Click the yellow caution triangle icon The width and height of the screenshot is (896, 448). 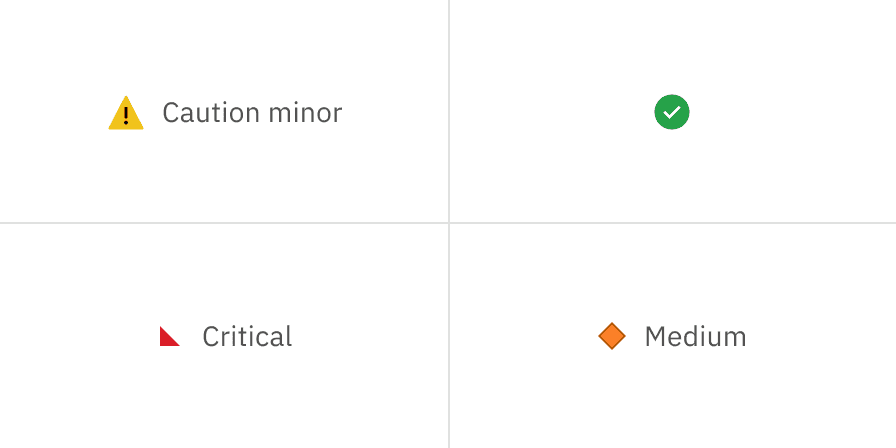click(x=126, y=113)
